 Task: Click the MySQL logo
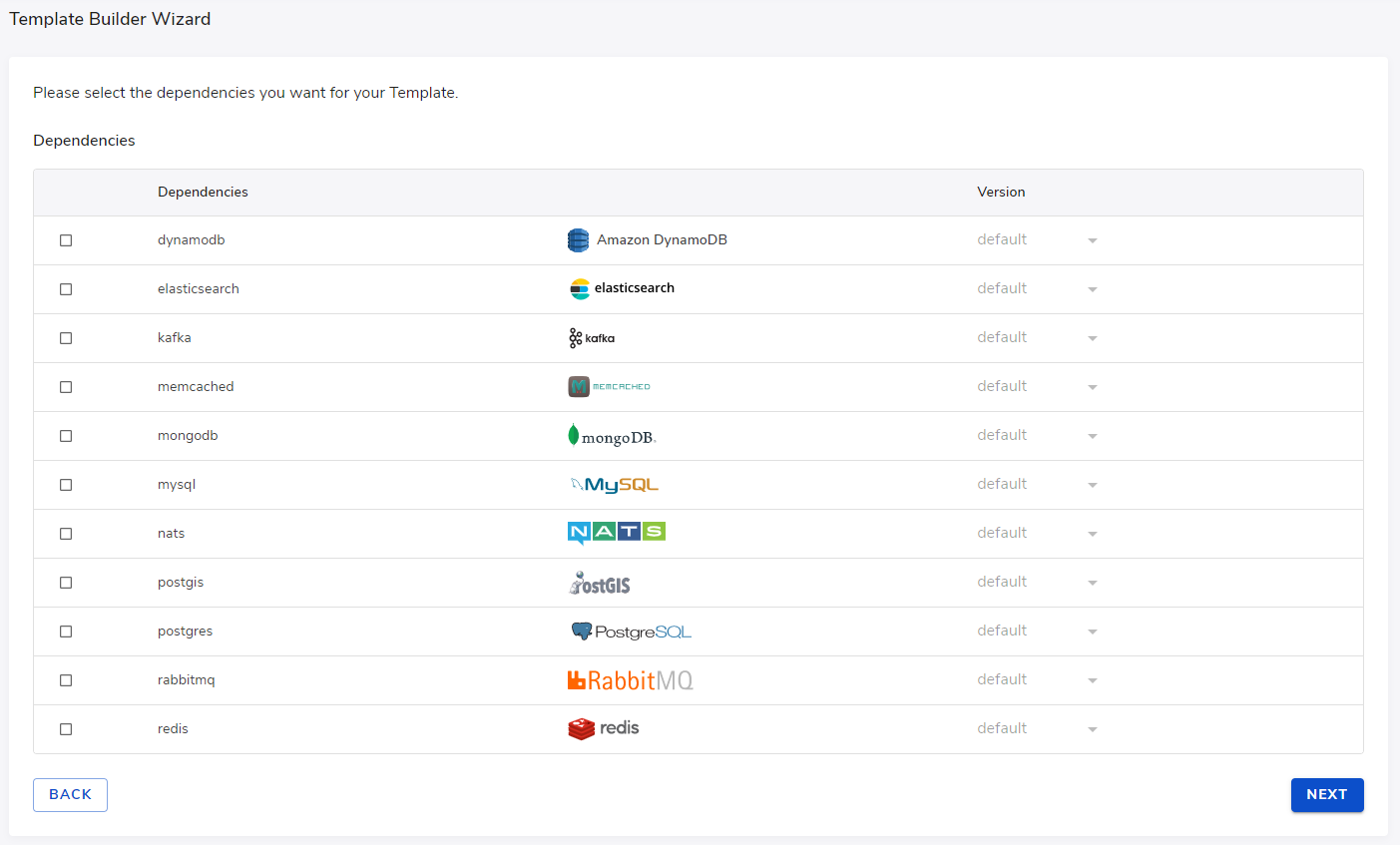614,485
